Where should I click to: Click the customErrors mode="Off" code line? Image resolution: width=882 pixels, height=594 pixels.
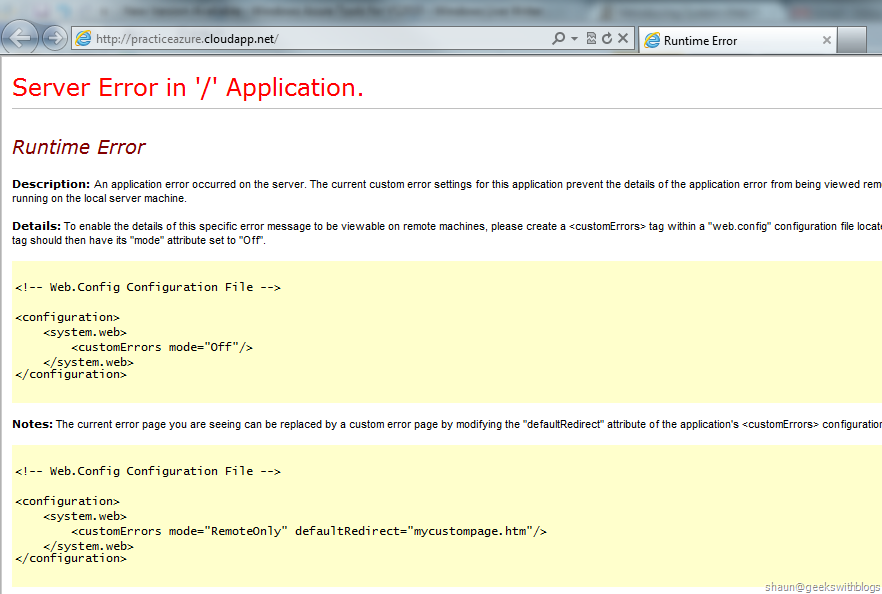coord(162,347)
